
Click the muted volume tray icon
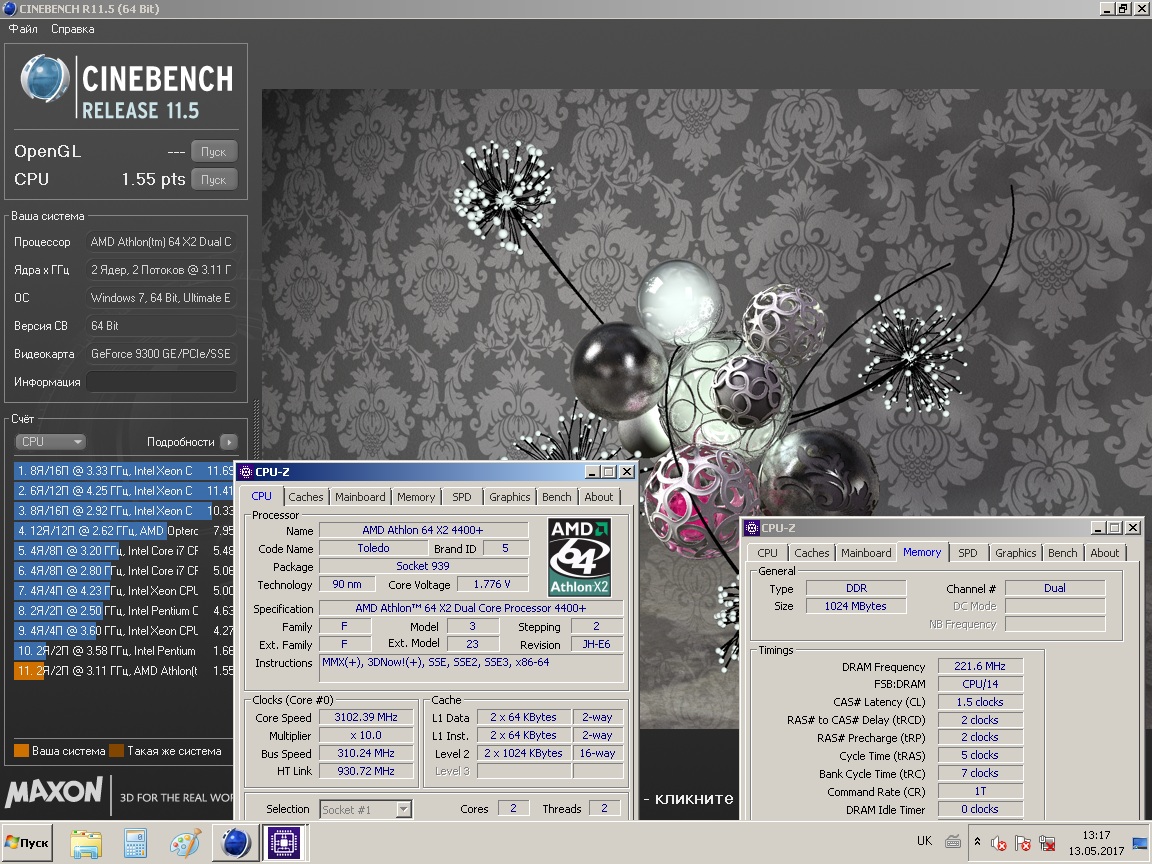999,843
